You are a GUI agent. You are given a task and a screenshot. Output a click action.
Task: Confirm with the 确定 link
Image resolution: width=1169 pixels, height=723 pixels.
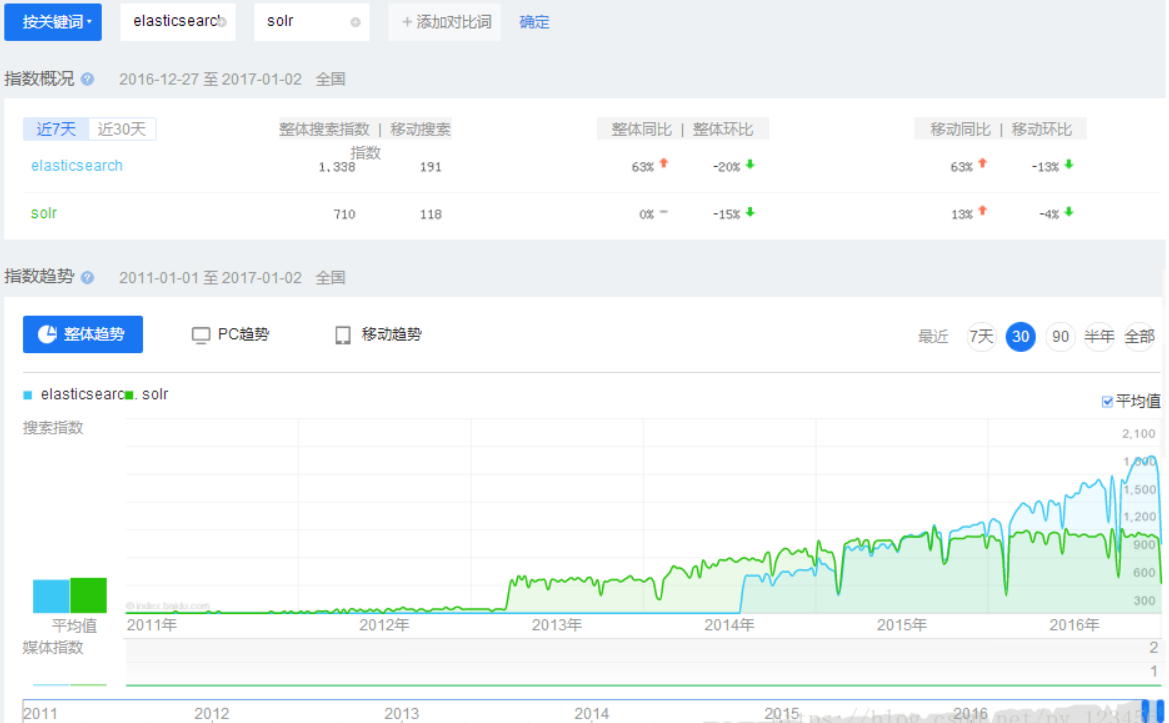534,22
